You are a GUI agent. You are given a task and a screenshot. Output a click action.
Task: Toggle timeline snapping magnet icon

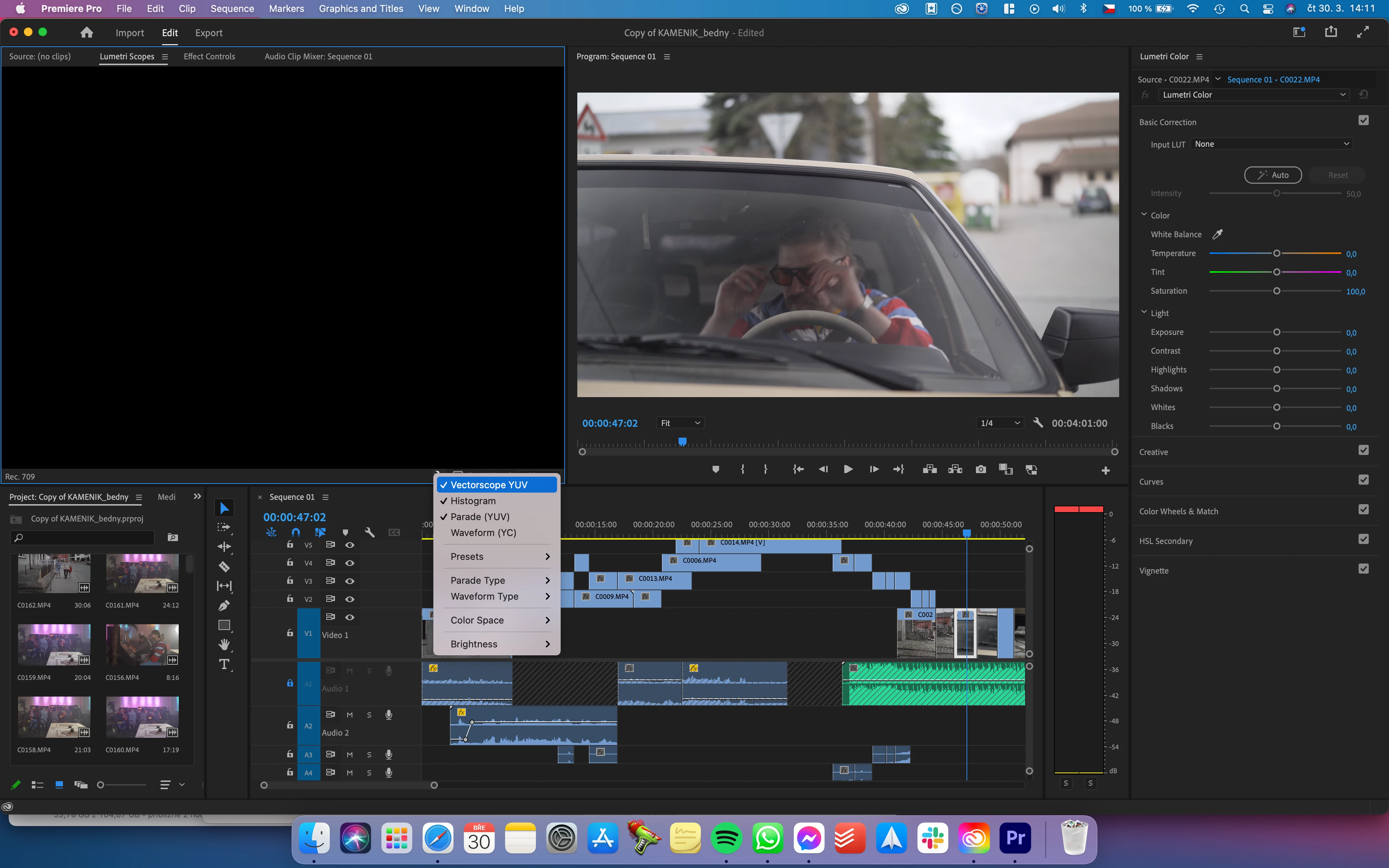coord(296,533)
